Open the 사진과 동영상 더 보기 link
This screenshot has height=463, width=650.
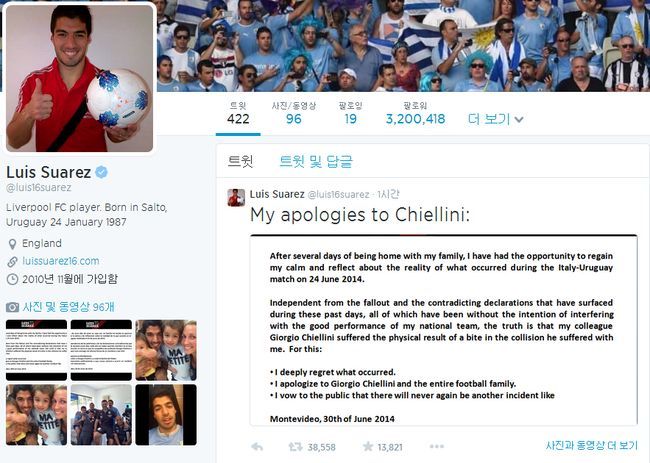[x=592, y=446]
